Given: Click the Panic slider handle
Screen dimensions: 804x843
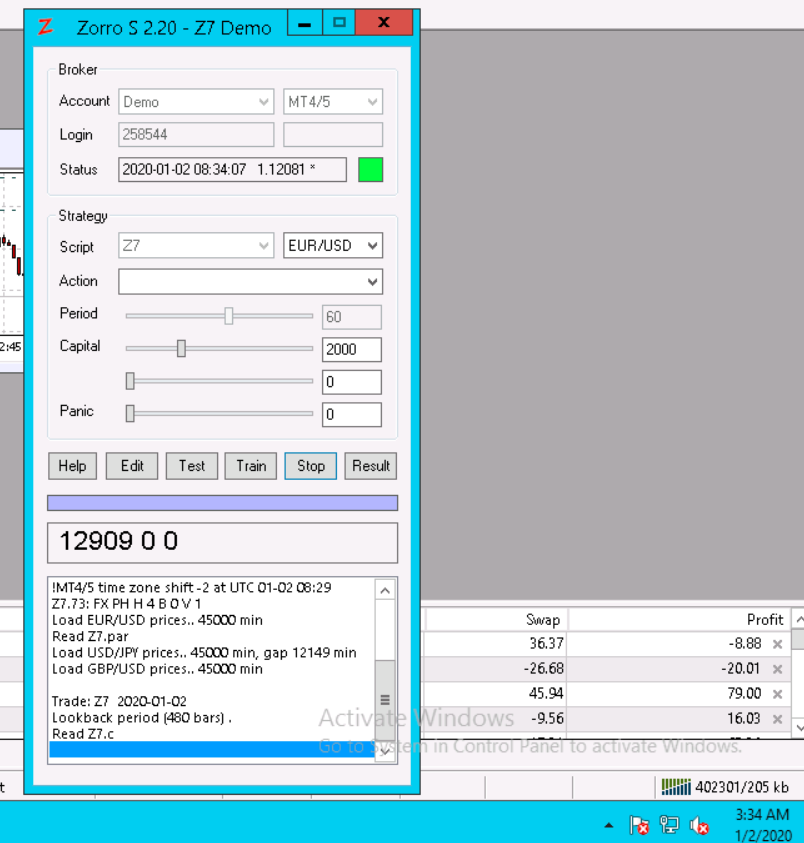Looking at the screenshot, I should [x=130, y=413].
